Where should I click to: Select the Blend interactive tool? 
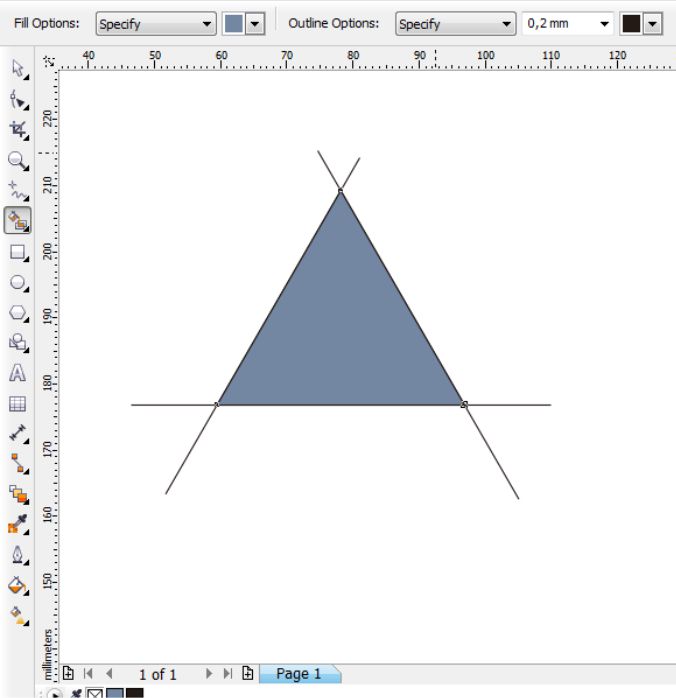(x=18, y=494)
